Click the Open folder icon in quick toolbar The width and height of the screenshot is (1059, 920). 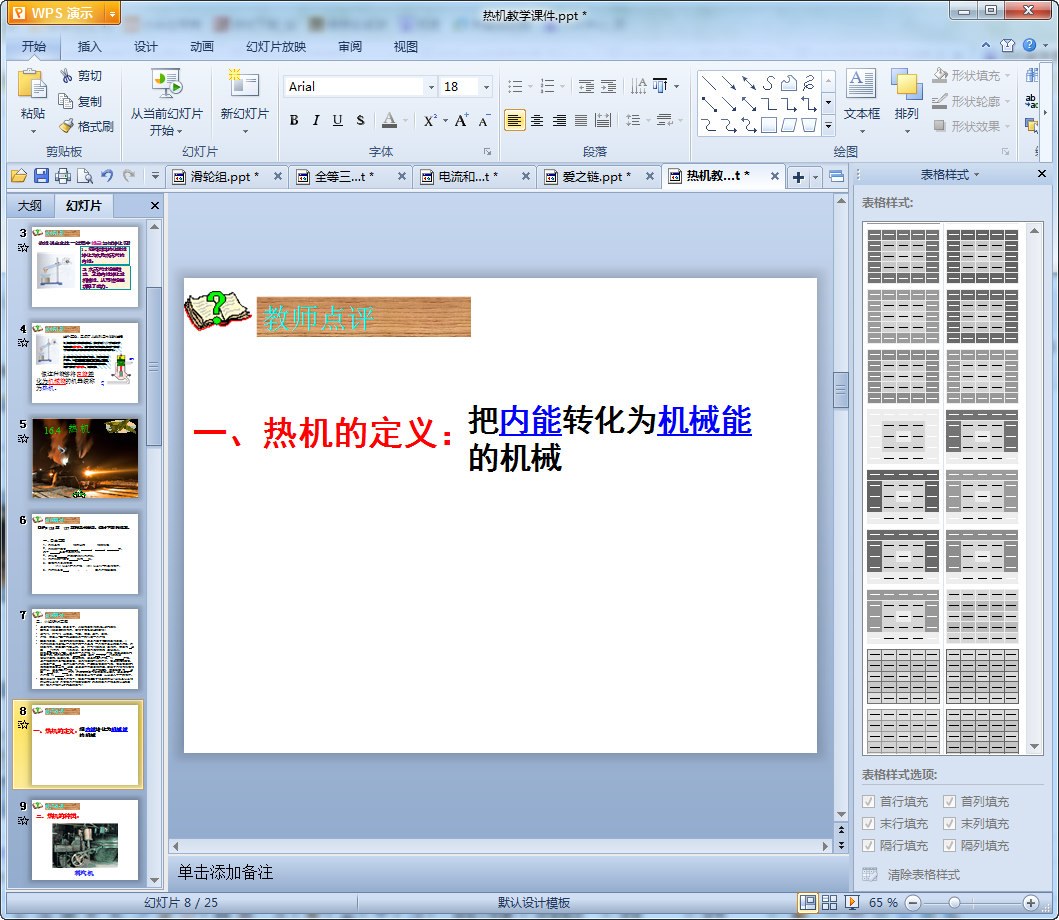(19, 176)
